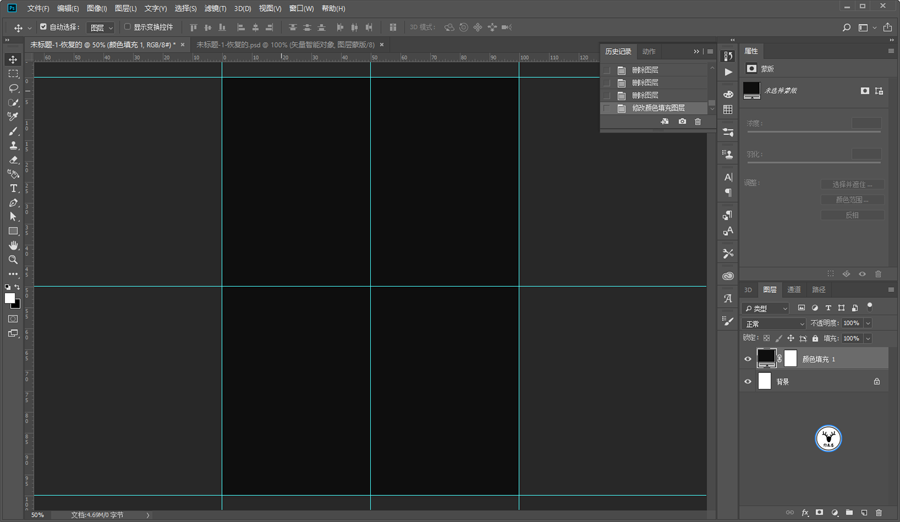Select the Lasso tool

coord(13,88)
